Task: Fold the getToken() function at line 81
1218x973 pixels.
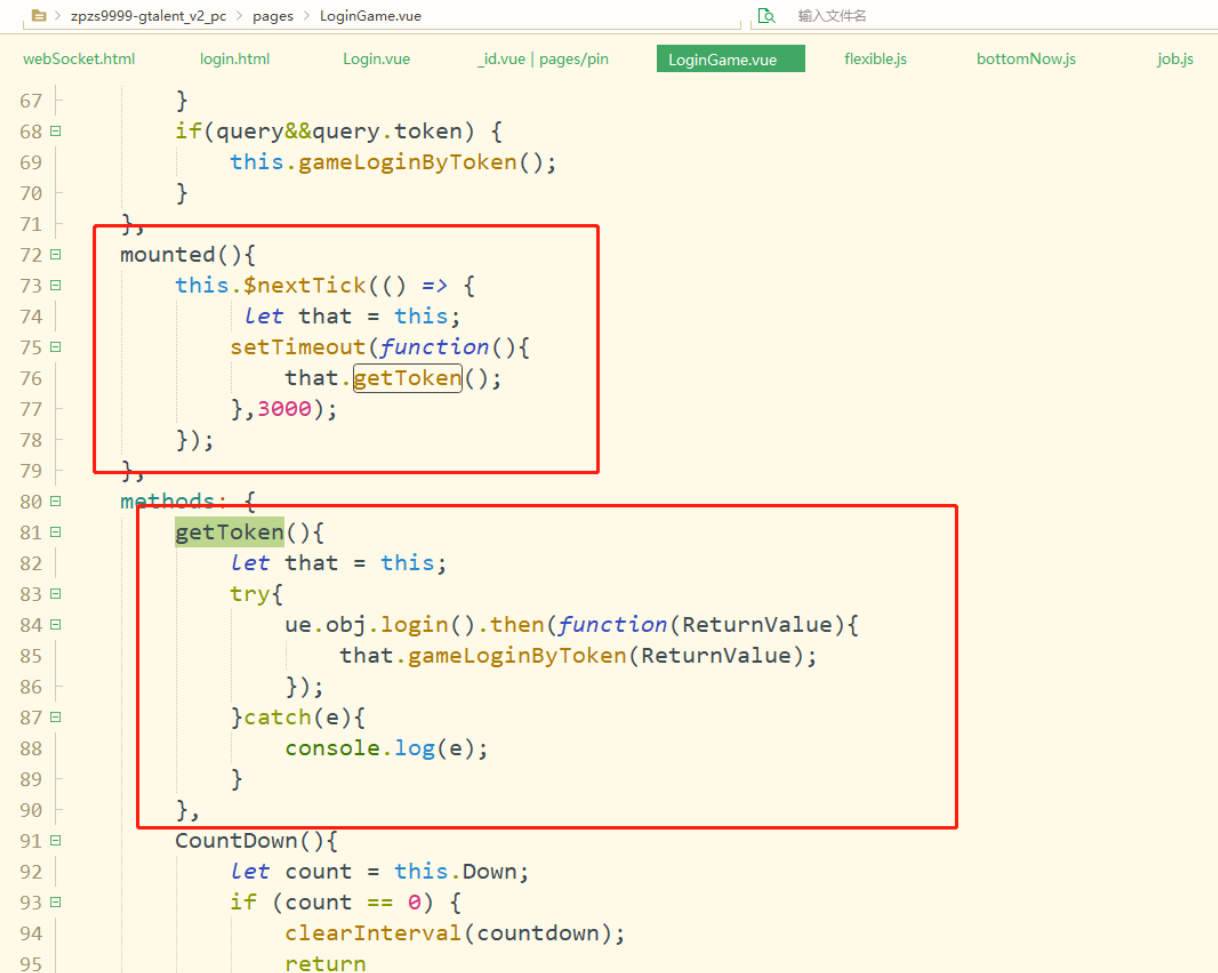Action: 55,532
